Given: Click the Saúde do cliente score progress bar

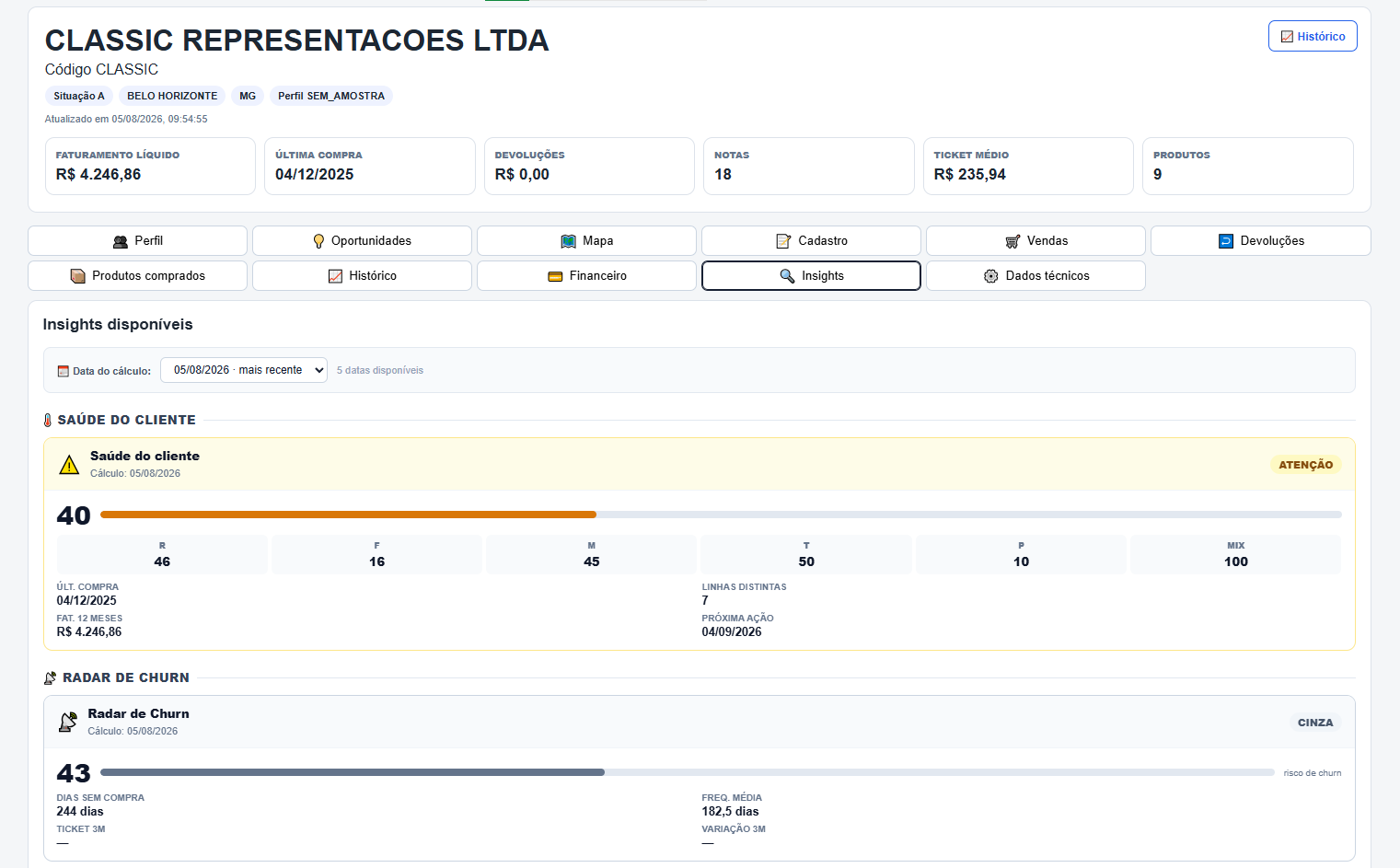Looking at the screenshot, I should click(x=721, y=515).
